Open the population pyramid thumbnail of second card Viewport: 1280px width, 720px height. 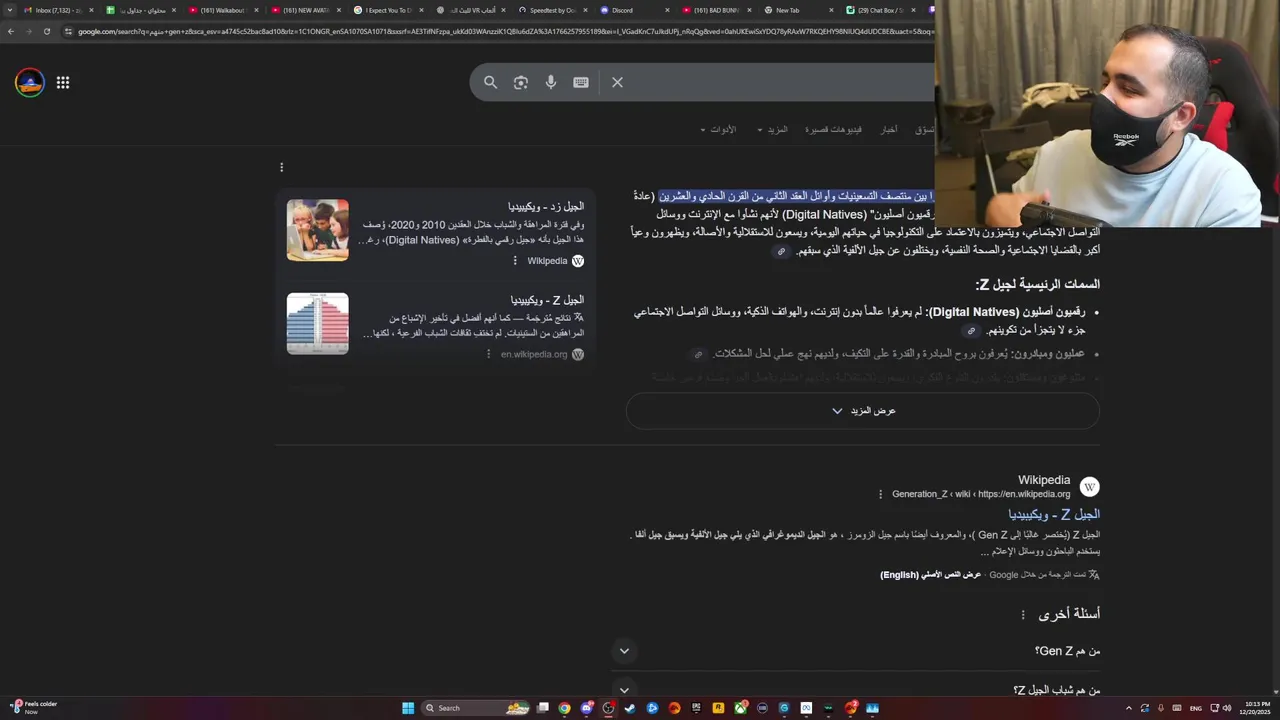[x=318, y=323]
